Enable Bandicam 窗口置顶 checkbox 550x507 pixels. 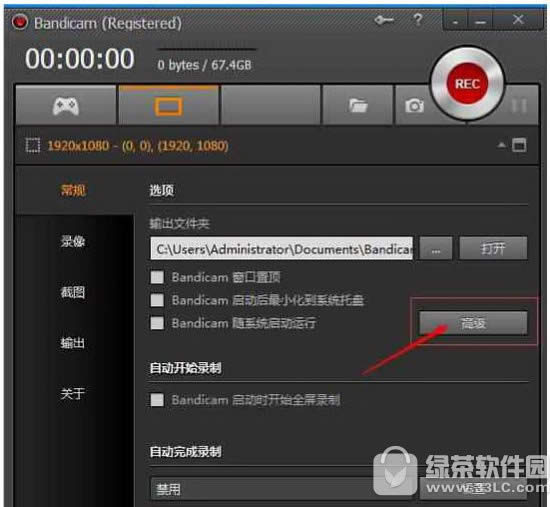tap(157, 277)
